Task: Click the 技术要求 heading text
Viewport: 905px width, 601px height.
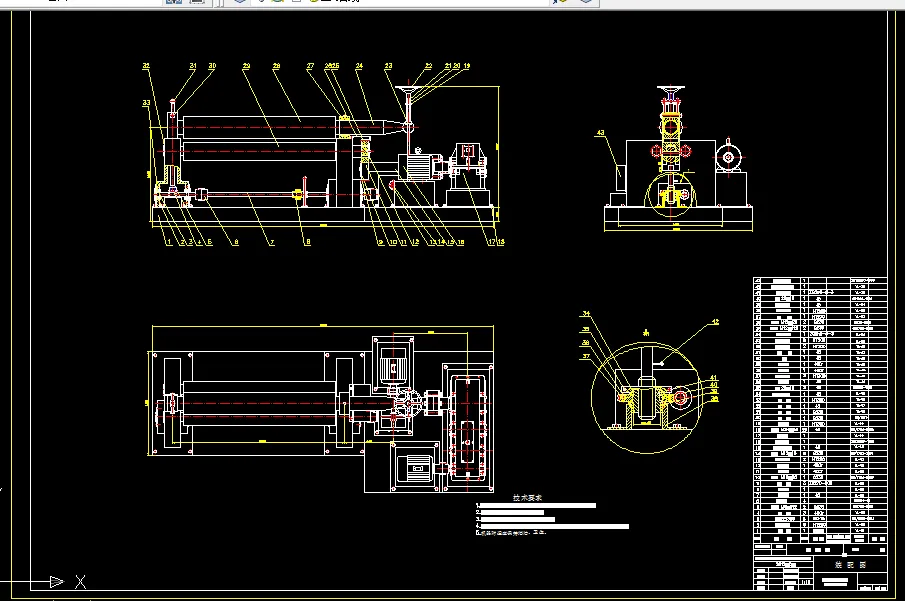Action: [528, 498]
